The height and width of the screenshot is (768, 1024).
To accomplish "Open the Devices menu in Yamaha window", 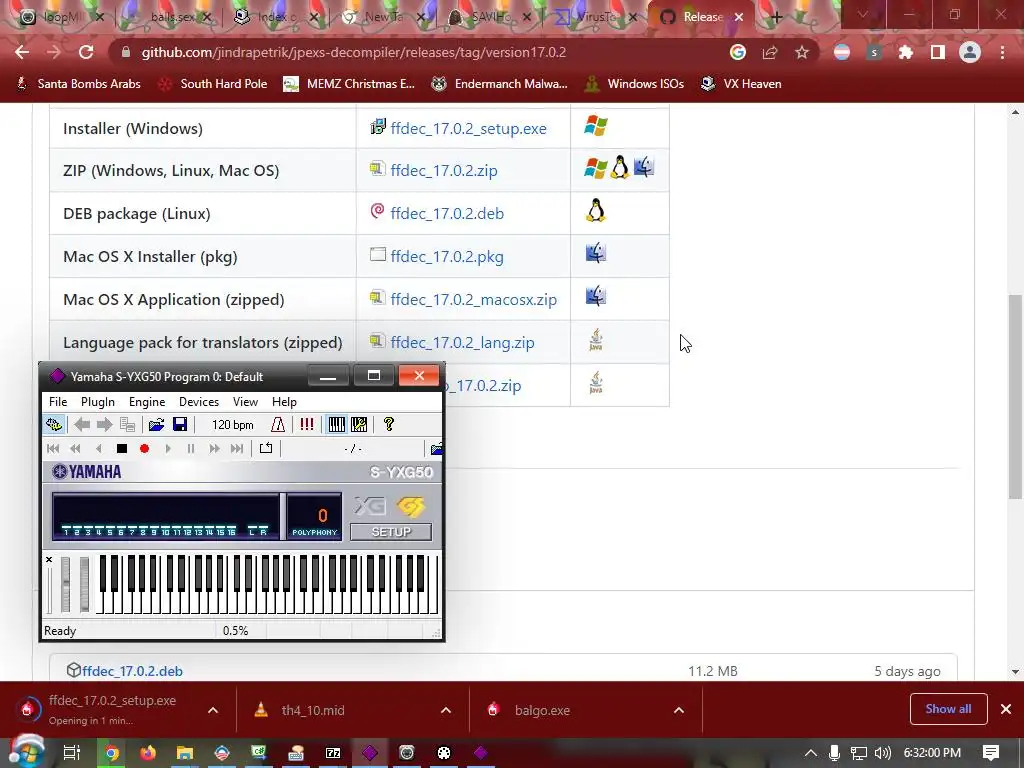I will pos(199,402).
